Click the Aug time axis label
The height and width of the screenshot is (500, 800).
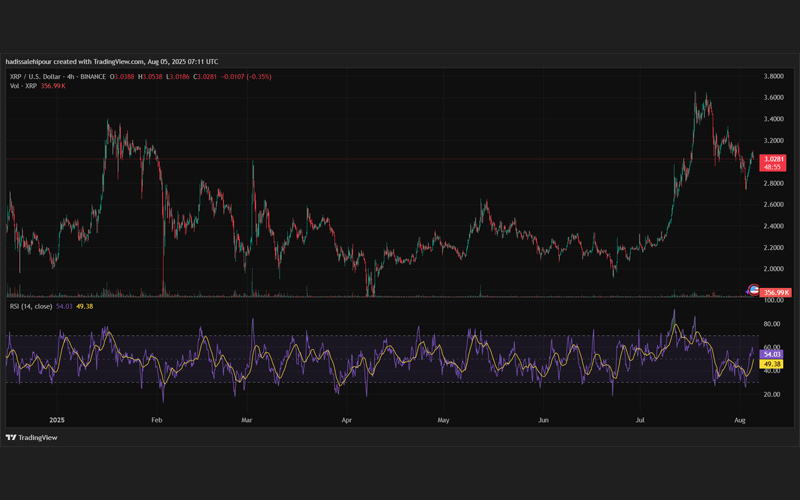pyautogui.click(x=740, y=420)
